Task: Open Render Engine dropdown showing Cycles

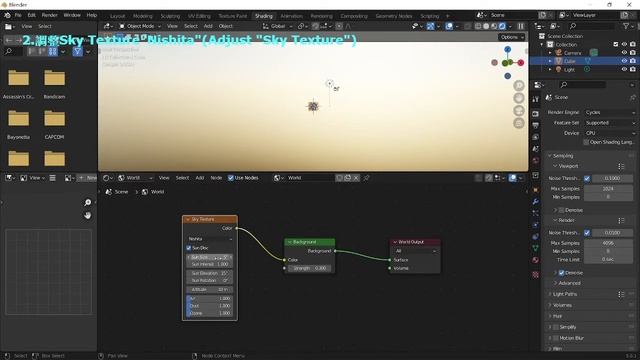Action: [x=610, y=112]
